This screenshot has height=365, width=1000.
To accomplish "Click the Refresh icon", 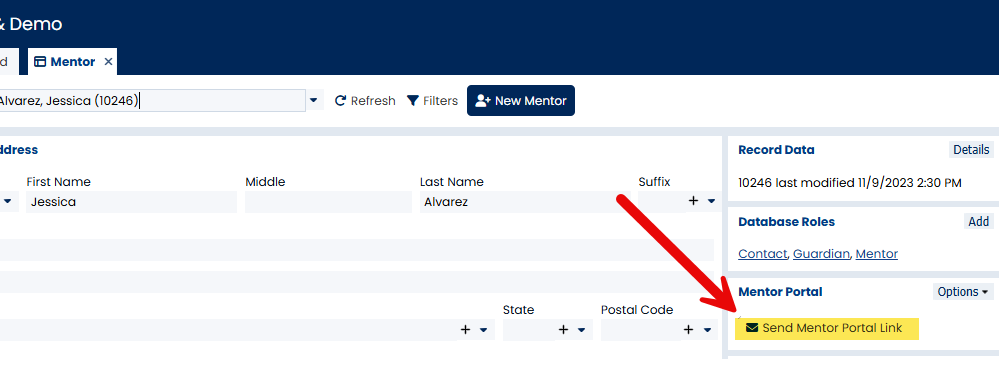I will 341,101.
